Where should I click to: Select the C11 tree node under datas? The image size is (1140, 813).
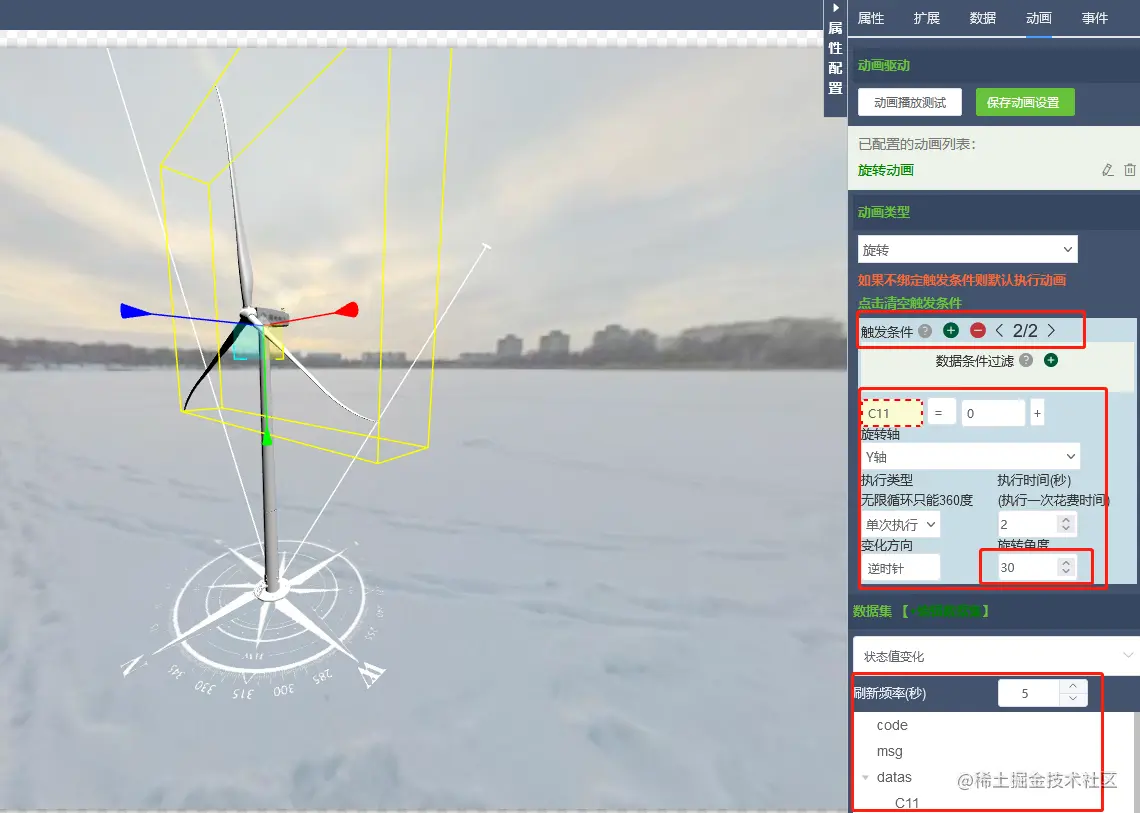coord(907,803)
